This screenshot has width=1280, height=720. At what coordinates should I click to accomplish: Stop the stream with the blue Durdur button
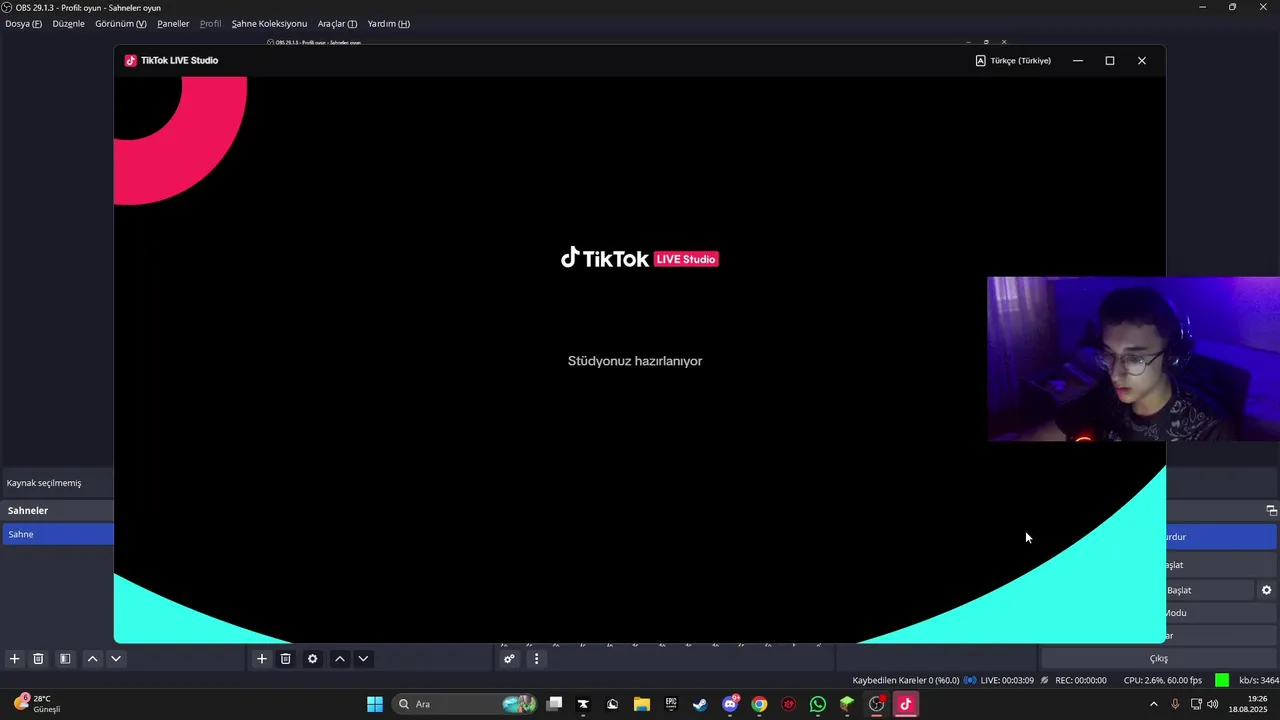pyautogui.click(x=1221, y=537)
